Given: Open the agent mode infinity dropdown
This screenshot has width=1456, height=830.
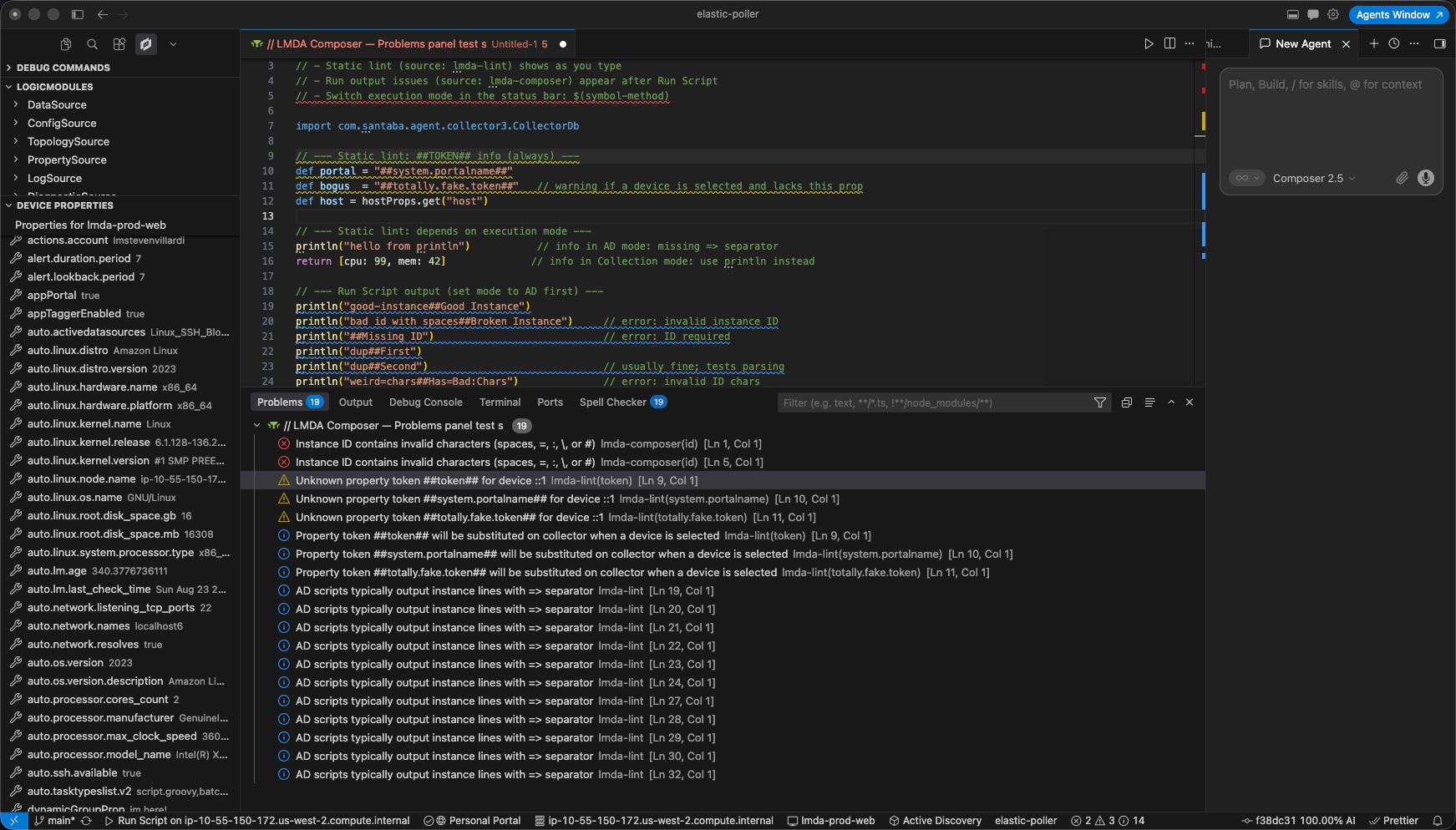Looking at the screenshot, I should pos(1247,178).
